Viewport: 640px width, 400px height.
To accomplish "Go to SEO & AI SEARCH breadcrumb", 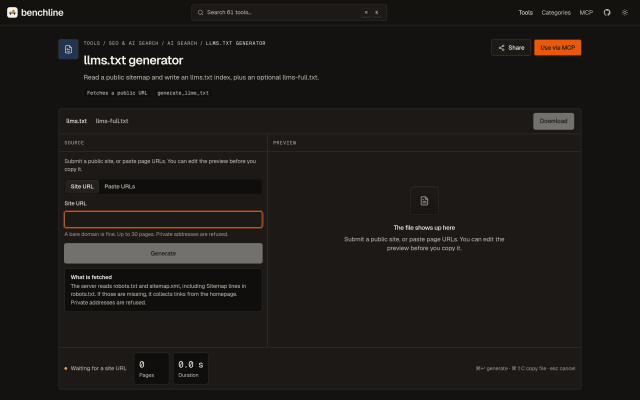I will [133, 43].
